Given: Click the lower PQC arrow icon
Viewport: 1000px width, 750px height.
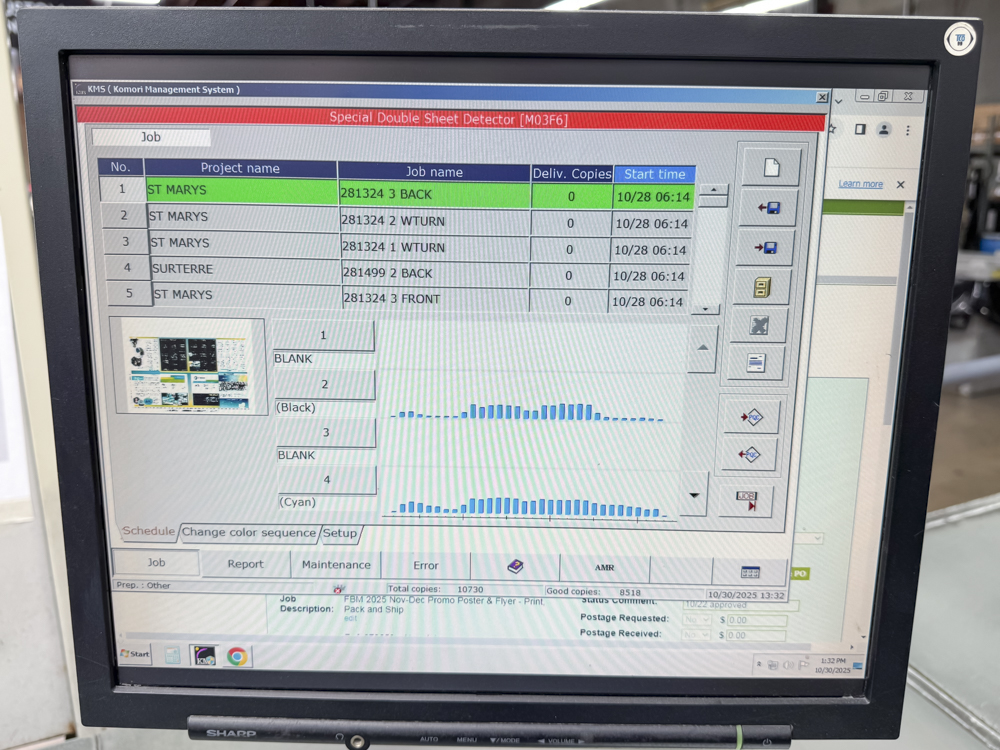Looking at the screenshot, I should point(748,454).
